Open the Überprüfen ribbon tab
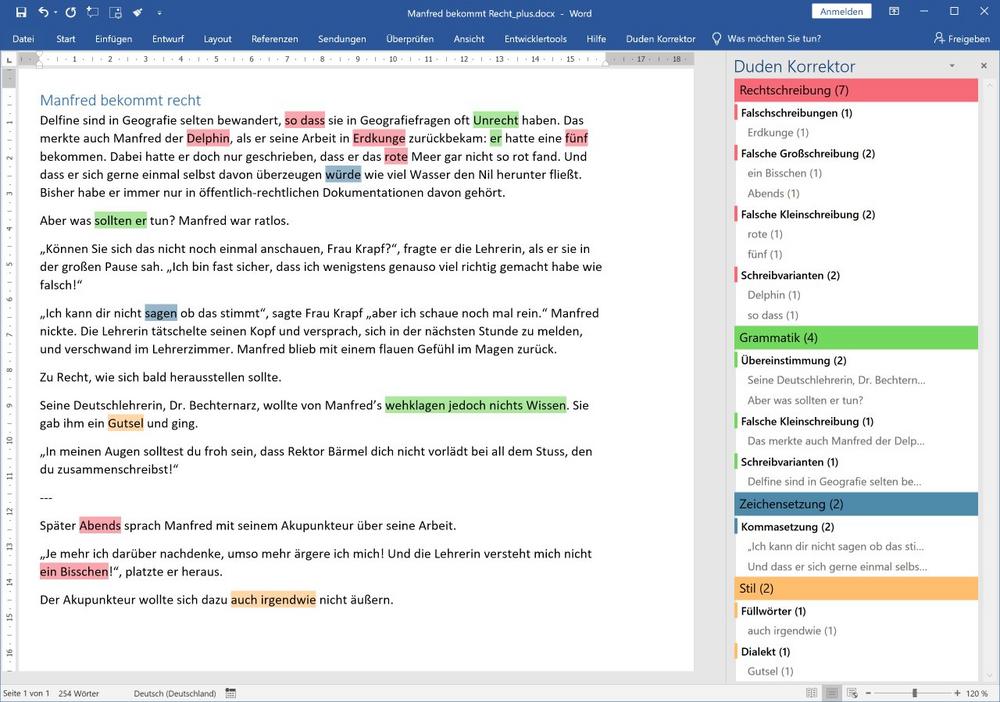Viewport: 1000px width, 702px height. tap(410, 39)
